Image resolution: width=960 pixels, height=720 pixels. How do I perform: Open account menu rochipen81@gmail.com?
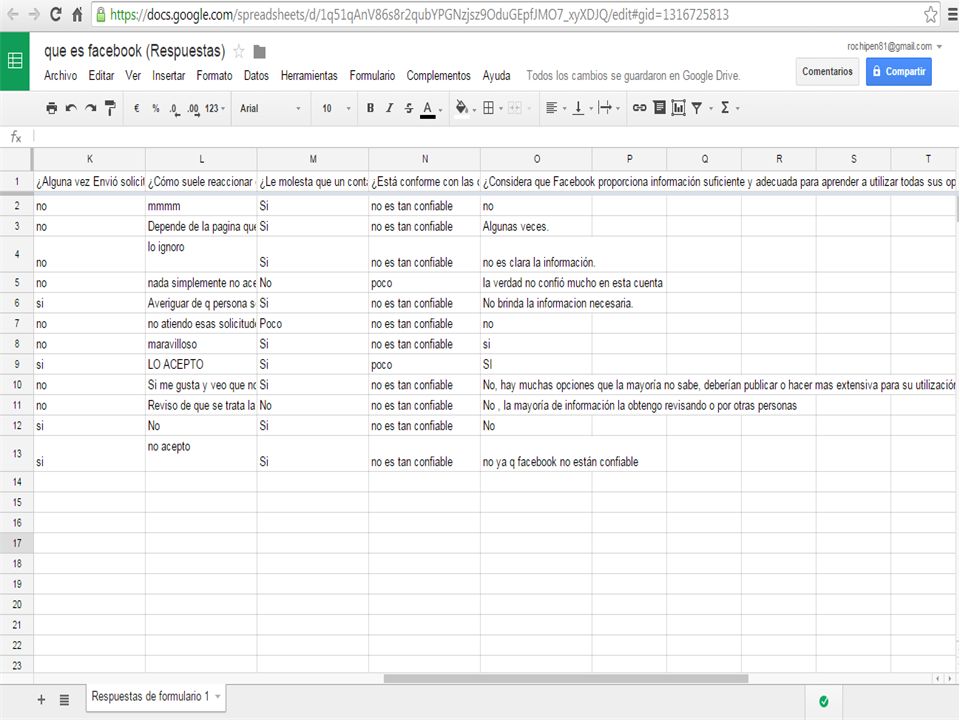(x=894, y=47)
